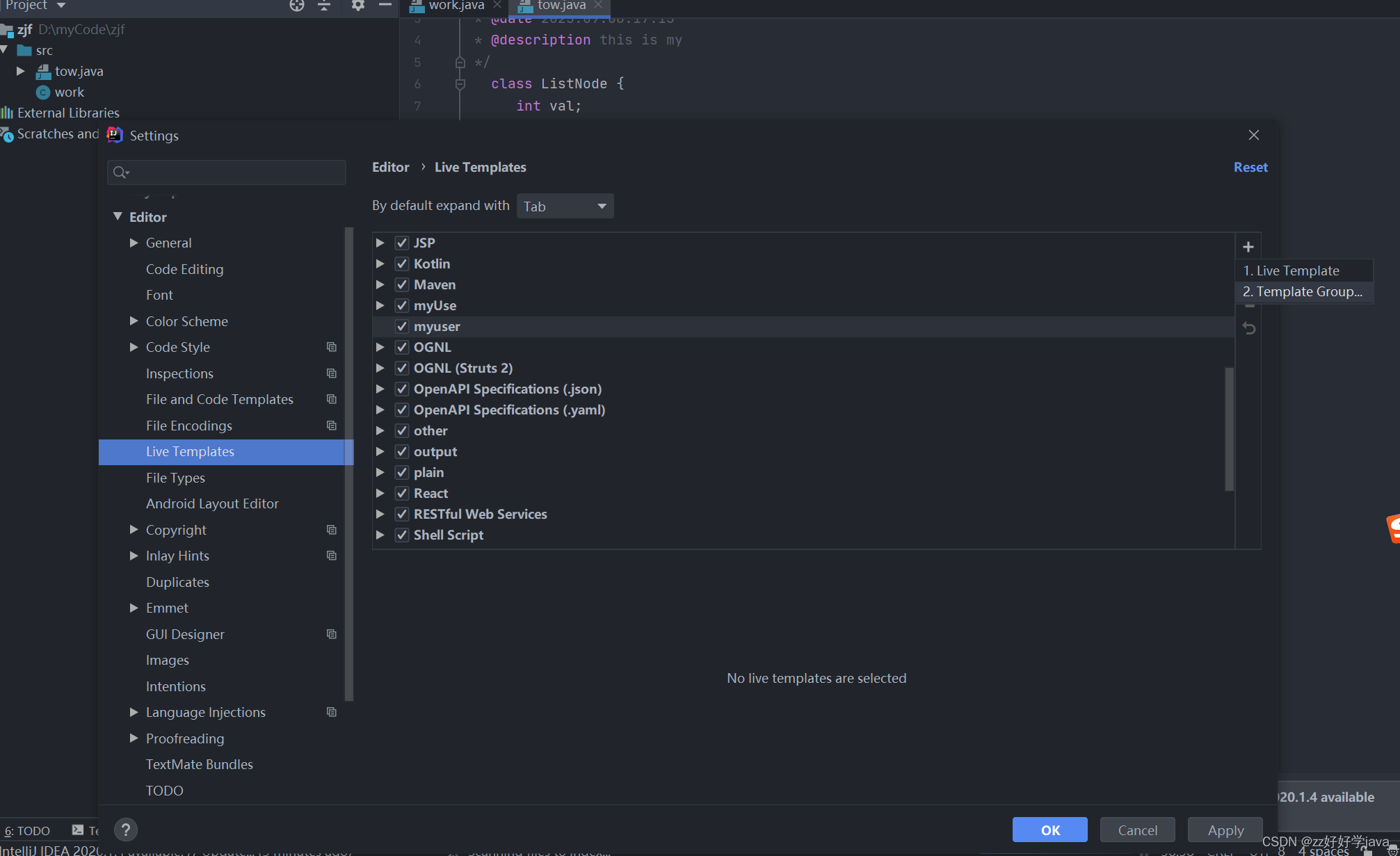This screenshot has height=856, width=1400.
Task: Click the Select Opened File crosshair icon
Action: click(x=297, y=6)
